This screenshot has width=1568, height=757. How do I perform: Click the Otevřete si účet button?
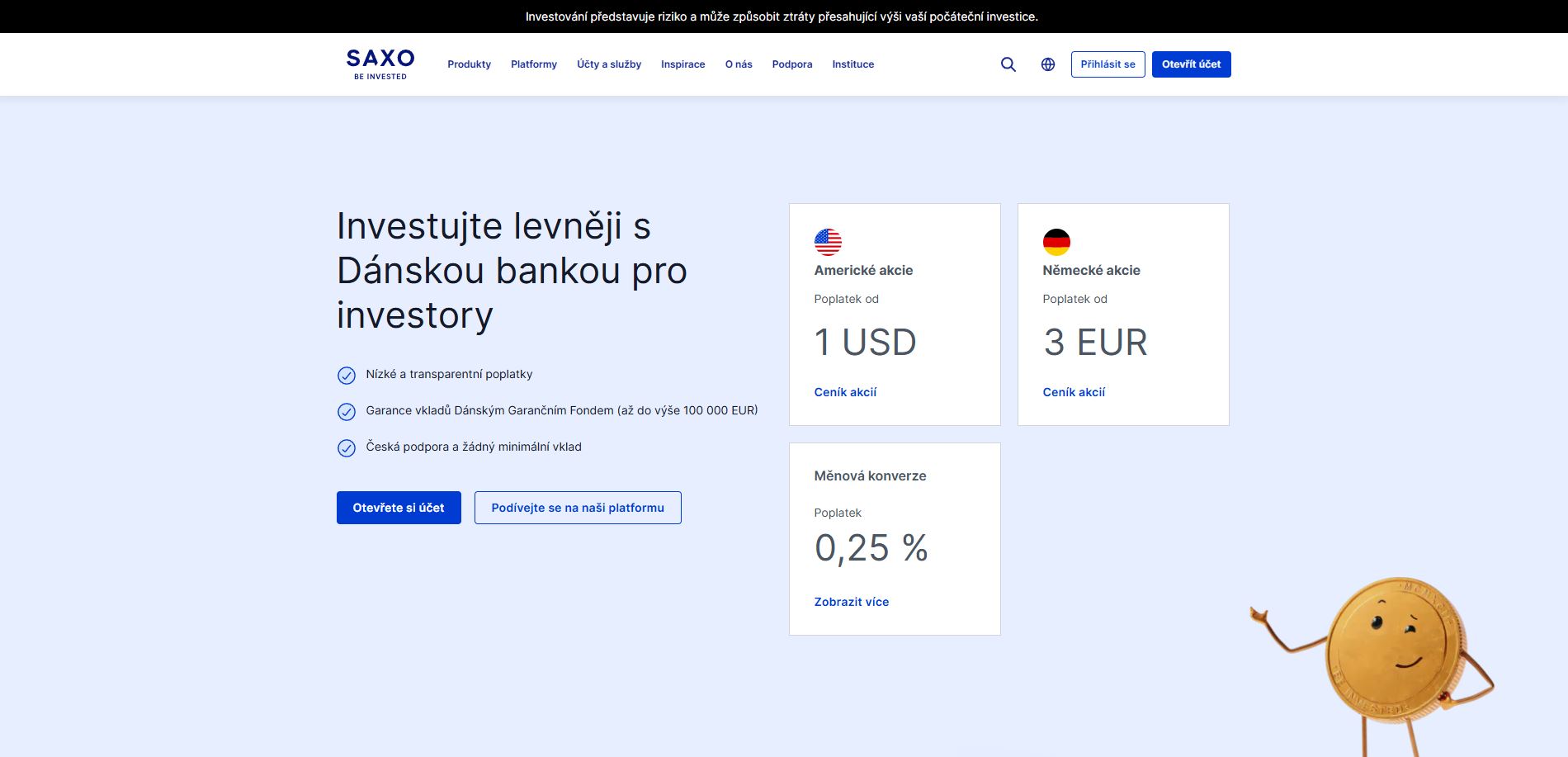click(399, 508)
